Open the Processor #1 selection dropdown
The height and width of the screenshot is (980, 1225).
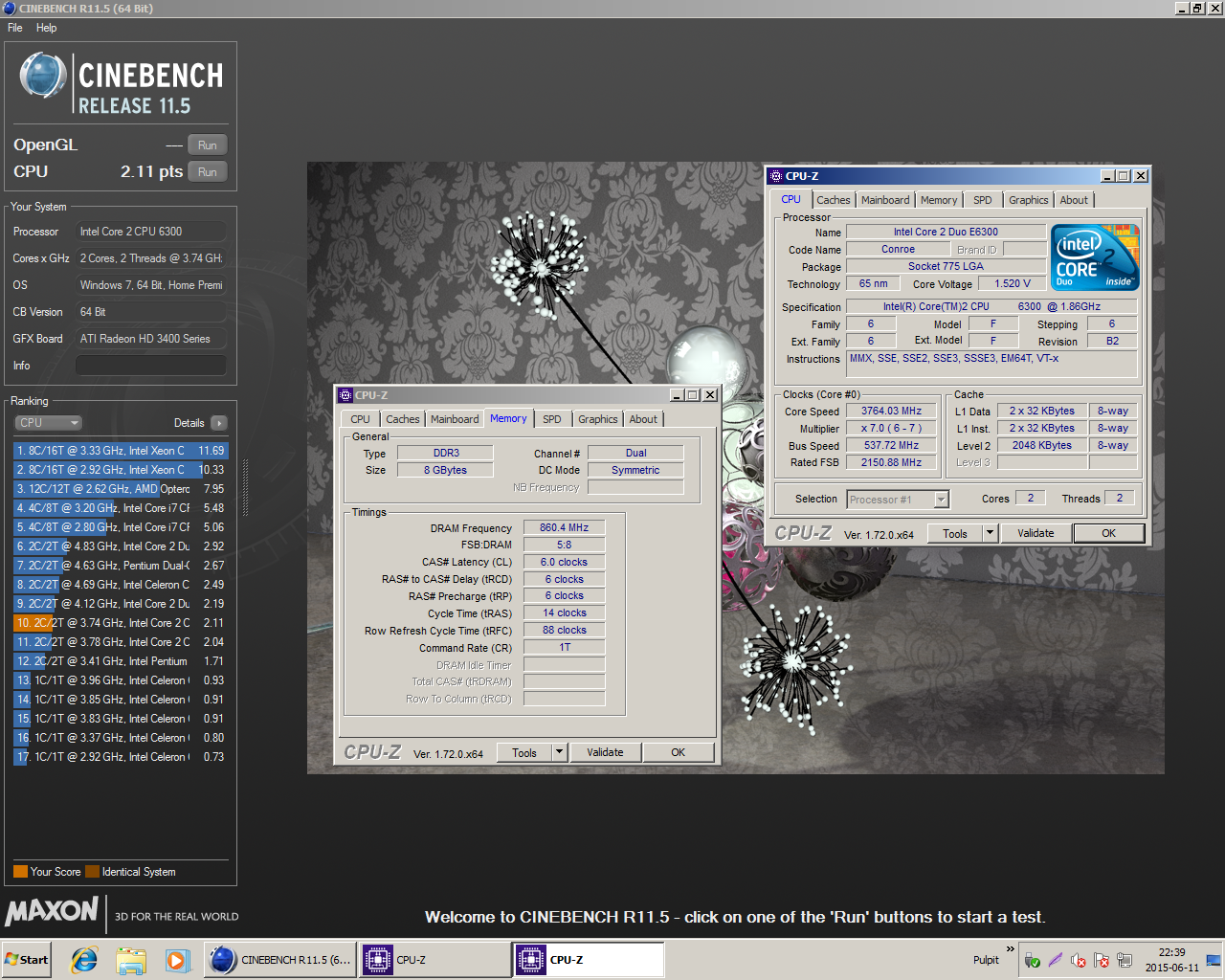point(898,500)
